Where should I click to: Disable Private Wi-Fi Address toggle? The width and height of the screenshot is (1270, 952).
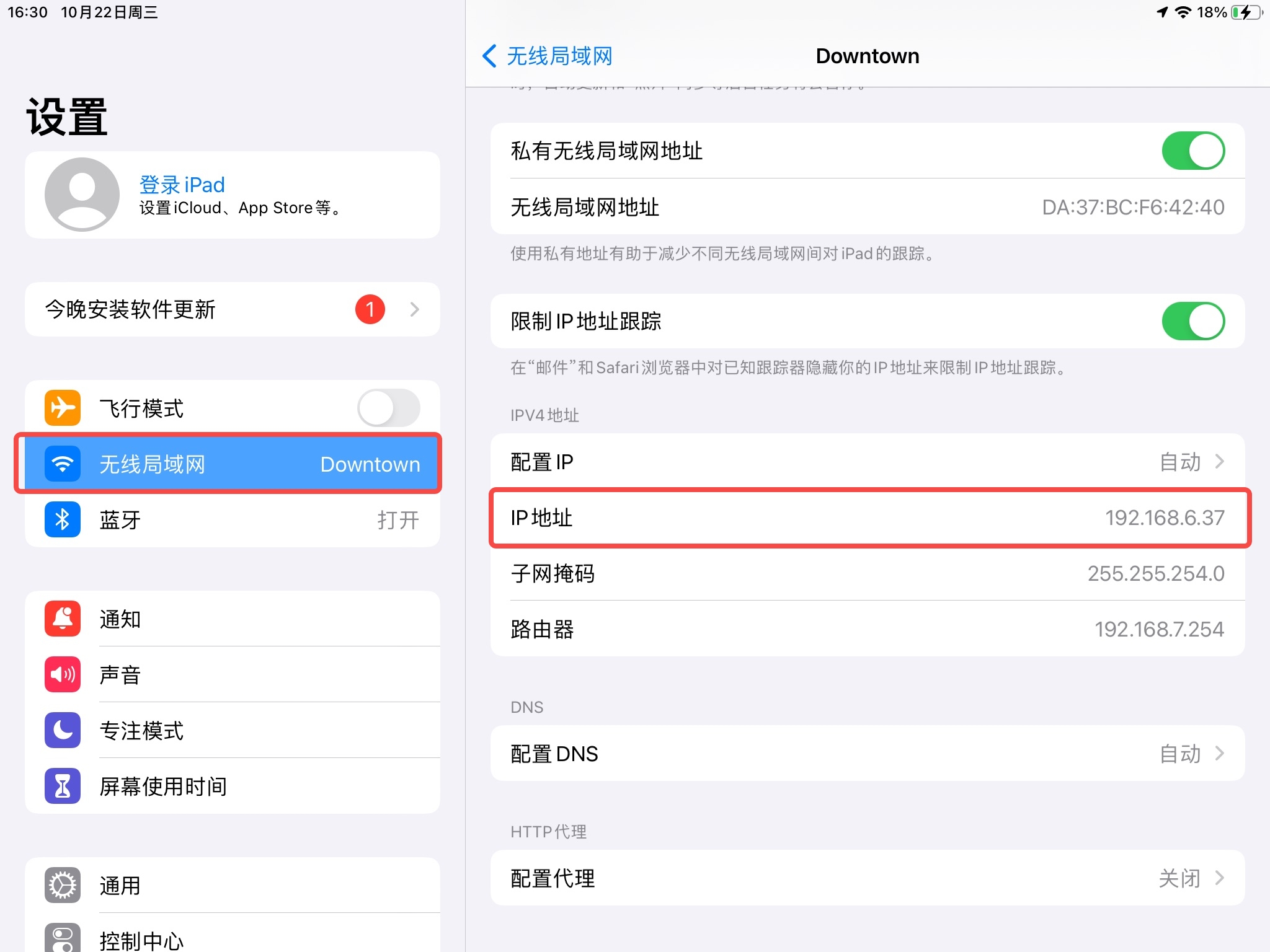[x=1192, y=151]
